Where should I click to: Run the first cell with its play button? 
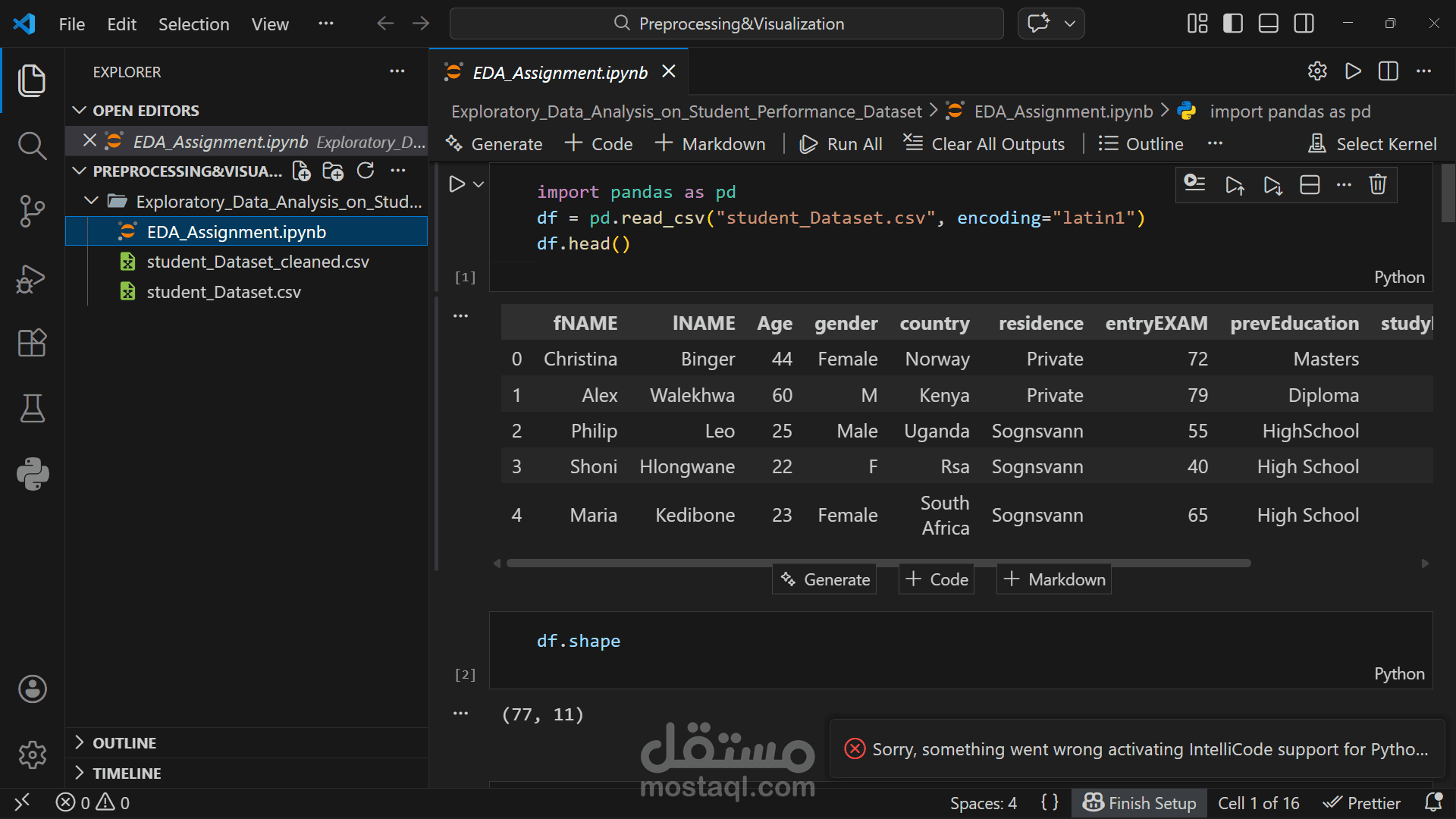(456, 184)
